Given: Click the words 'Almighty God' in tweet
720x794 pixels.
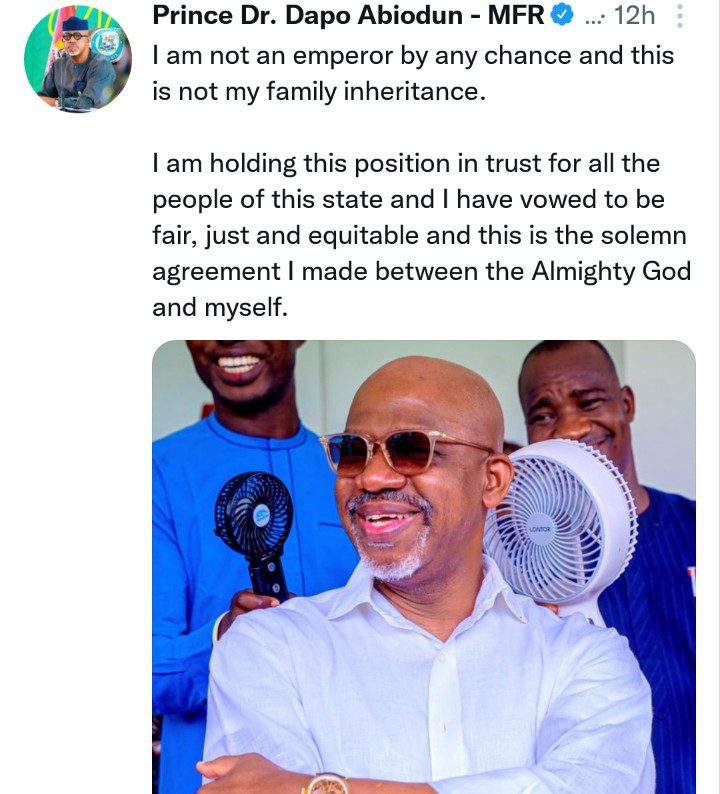Looking at the screenshot, I should [x=611, y=272].
